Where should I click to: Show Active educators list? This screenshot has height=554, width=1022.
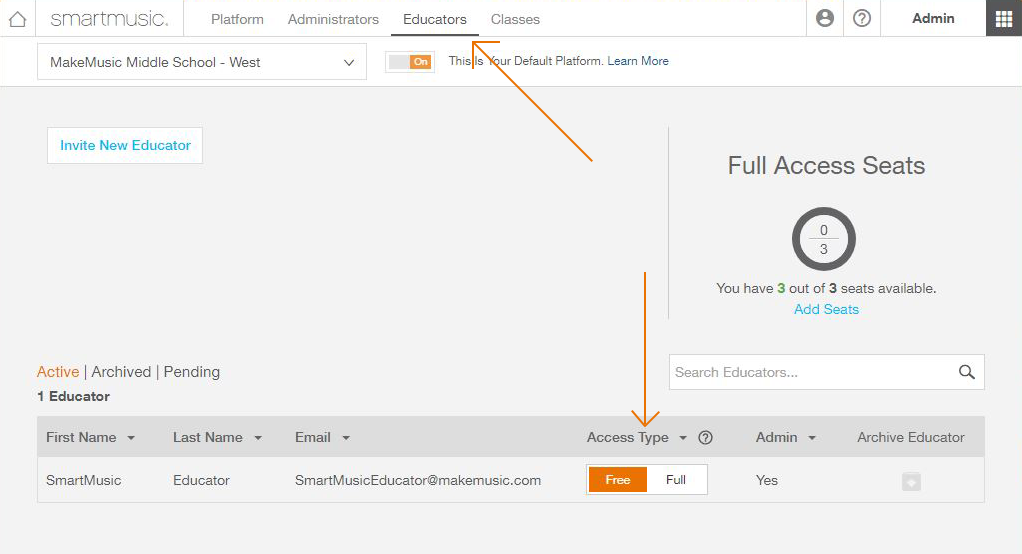click(x=58, y=372)
